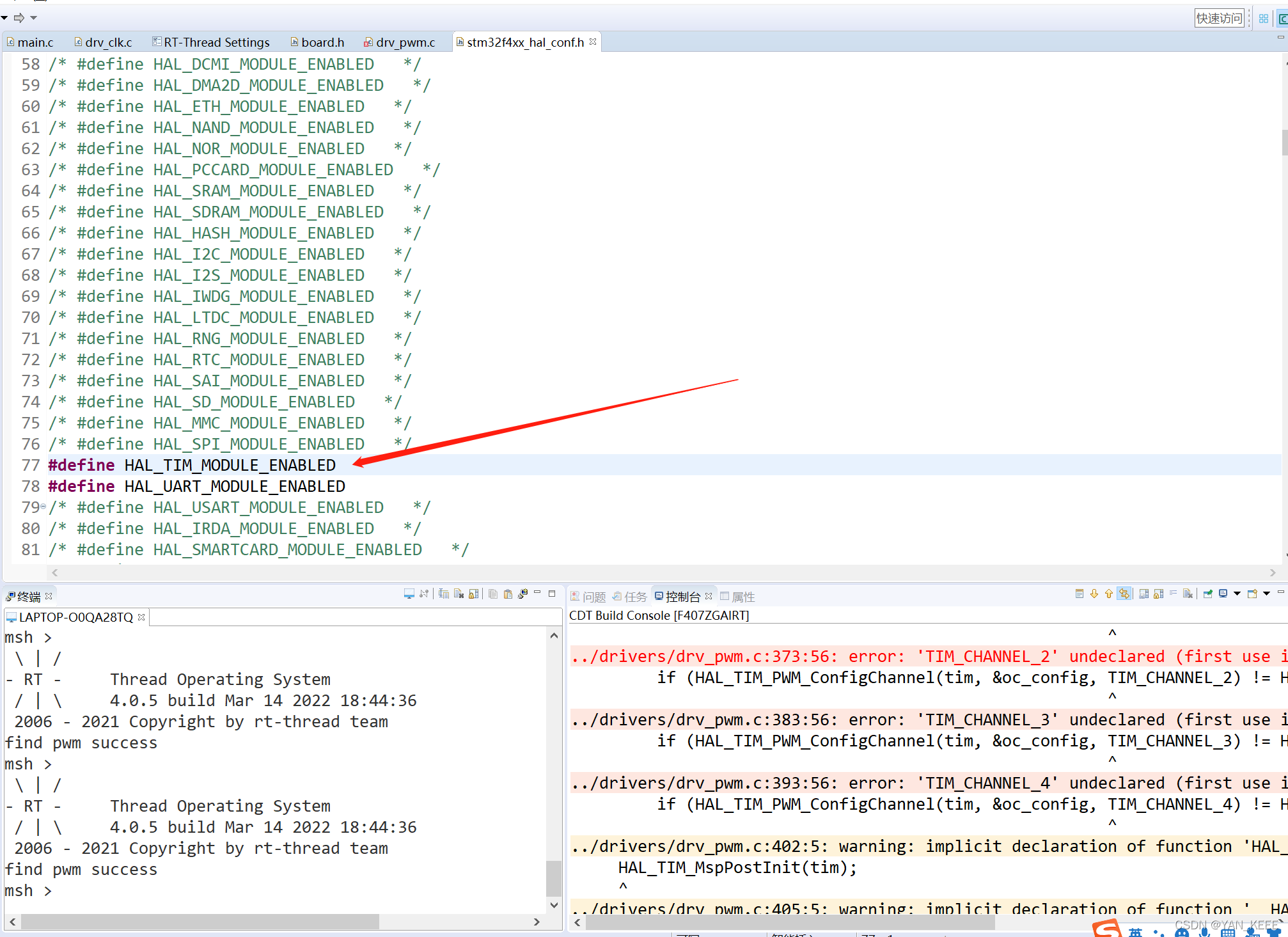Viewport: 1288px width, 937px height.
Task: Click line 78 HAL_UART_MODULE_ENABLED define
Action: click(196, 486)
